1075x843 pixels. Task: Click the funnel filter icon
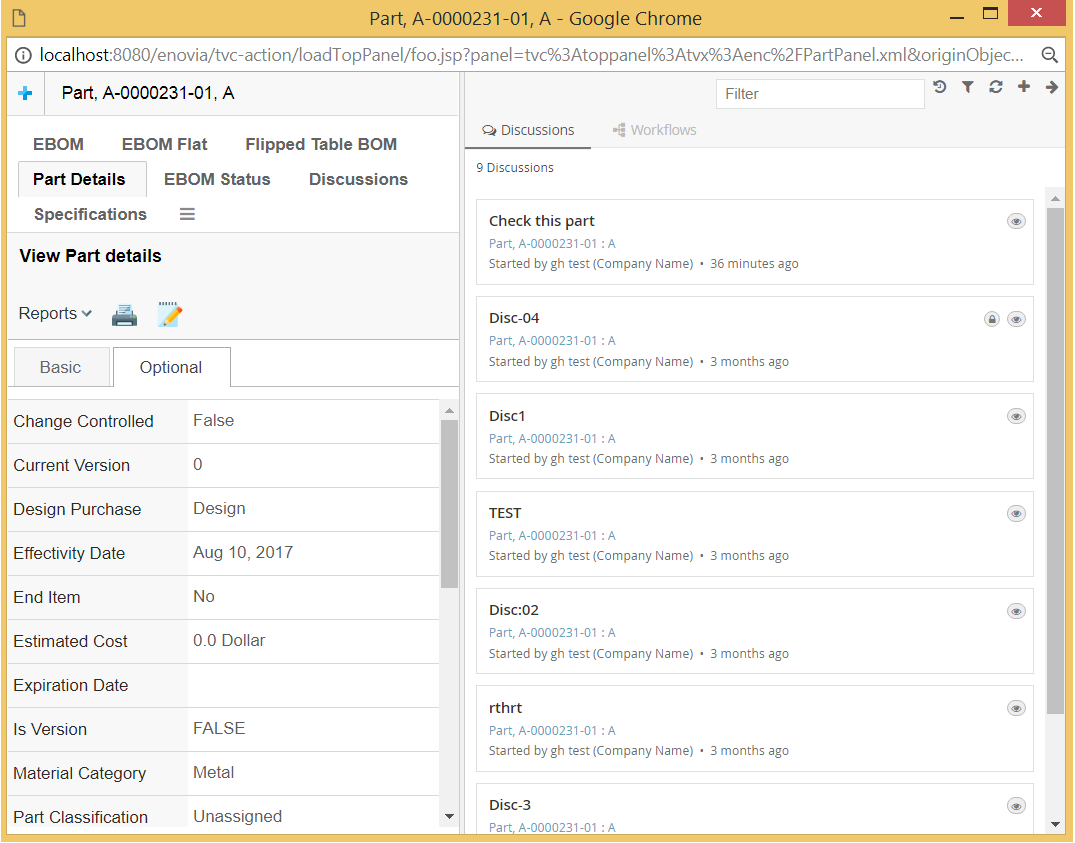tap(968, 87)
